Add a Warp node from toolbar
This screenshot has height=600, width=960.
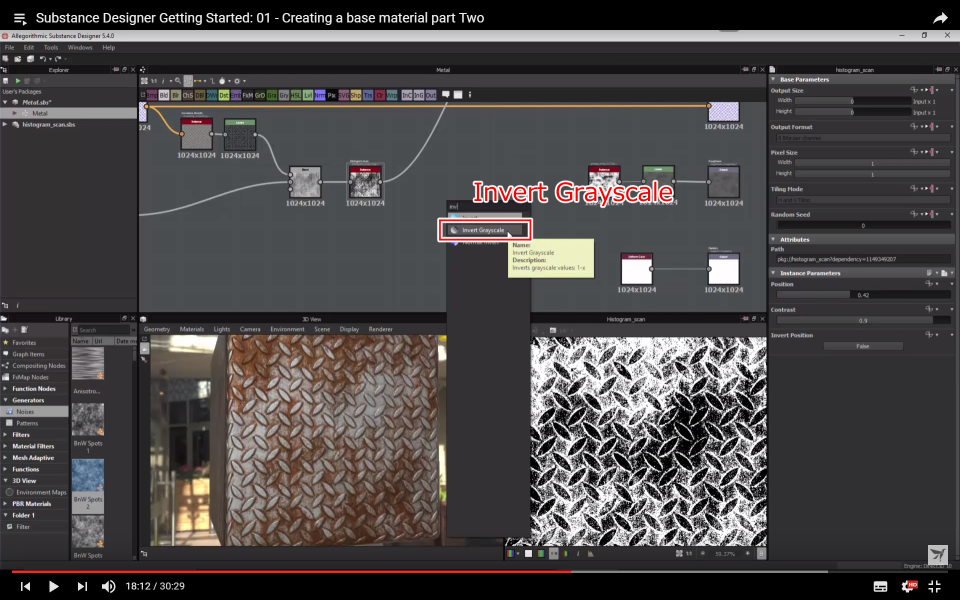pos(392,95)
